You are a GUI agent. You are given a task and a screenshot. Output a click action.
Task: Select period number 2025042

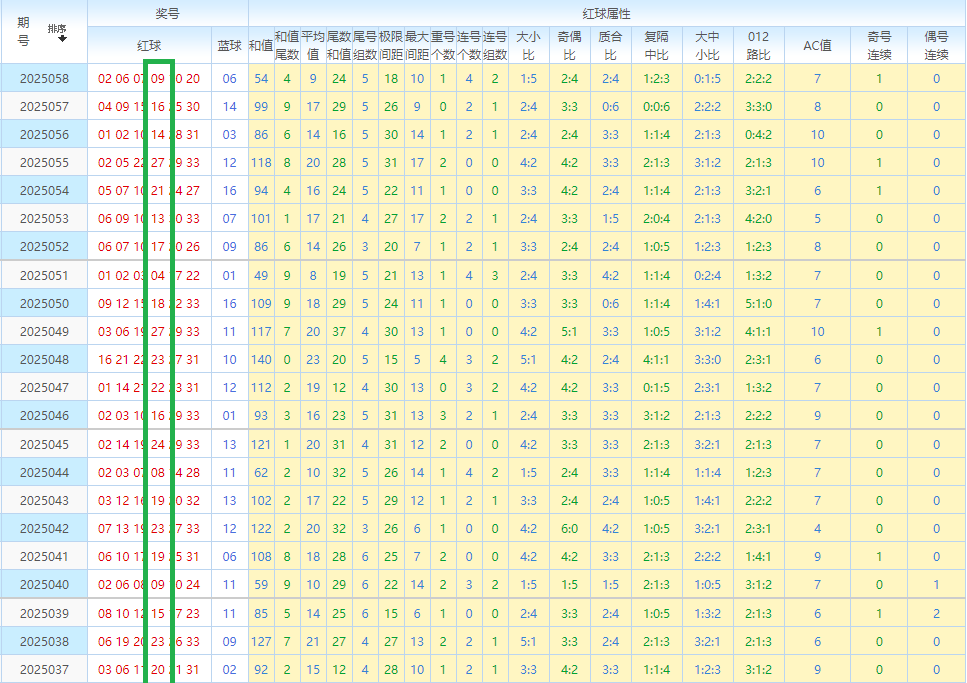click(44, 528)
